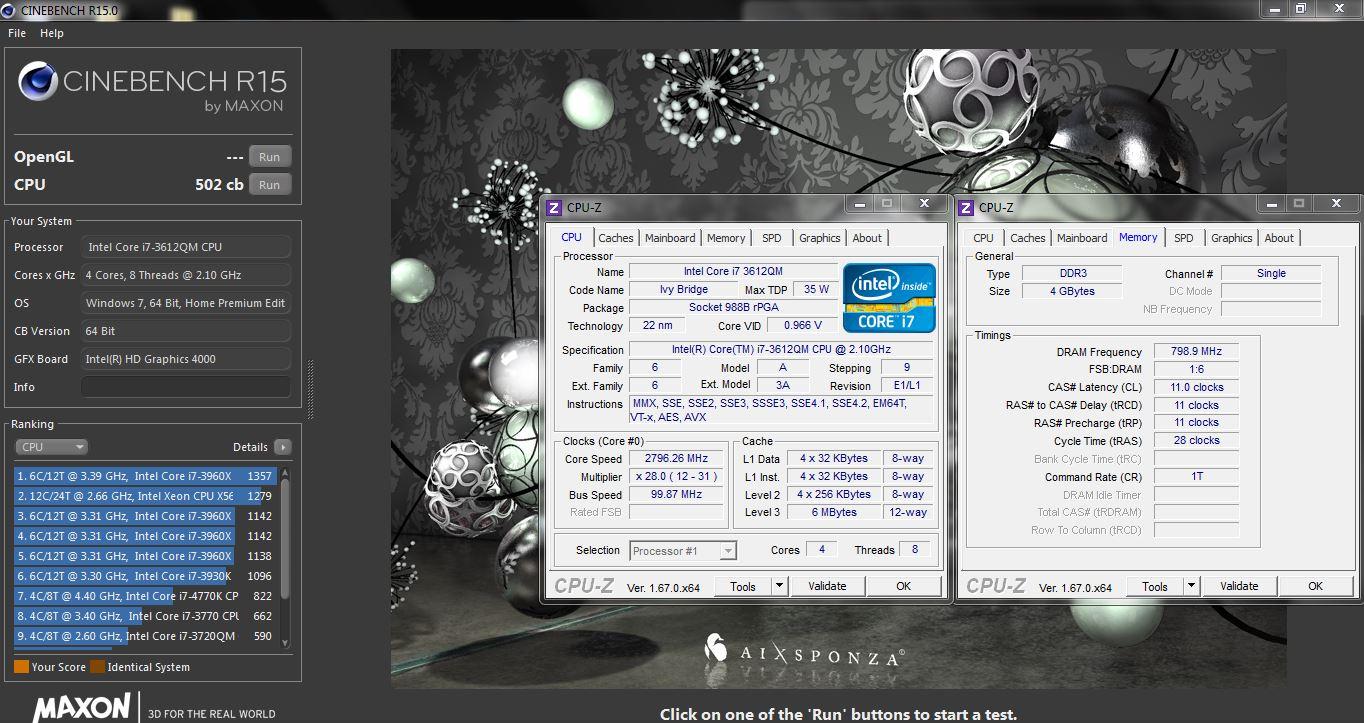Click Tools button in left CPU-Z
1364x723 pixels.
(x=743, y=587)
